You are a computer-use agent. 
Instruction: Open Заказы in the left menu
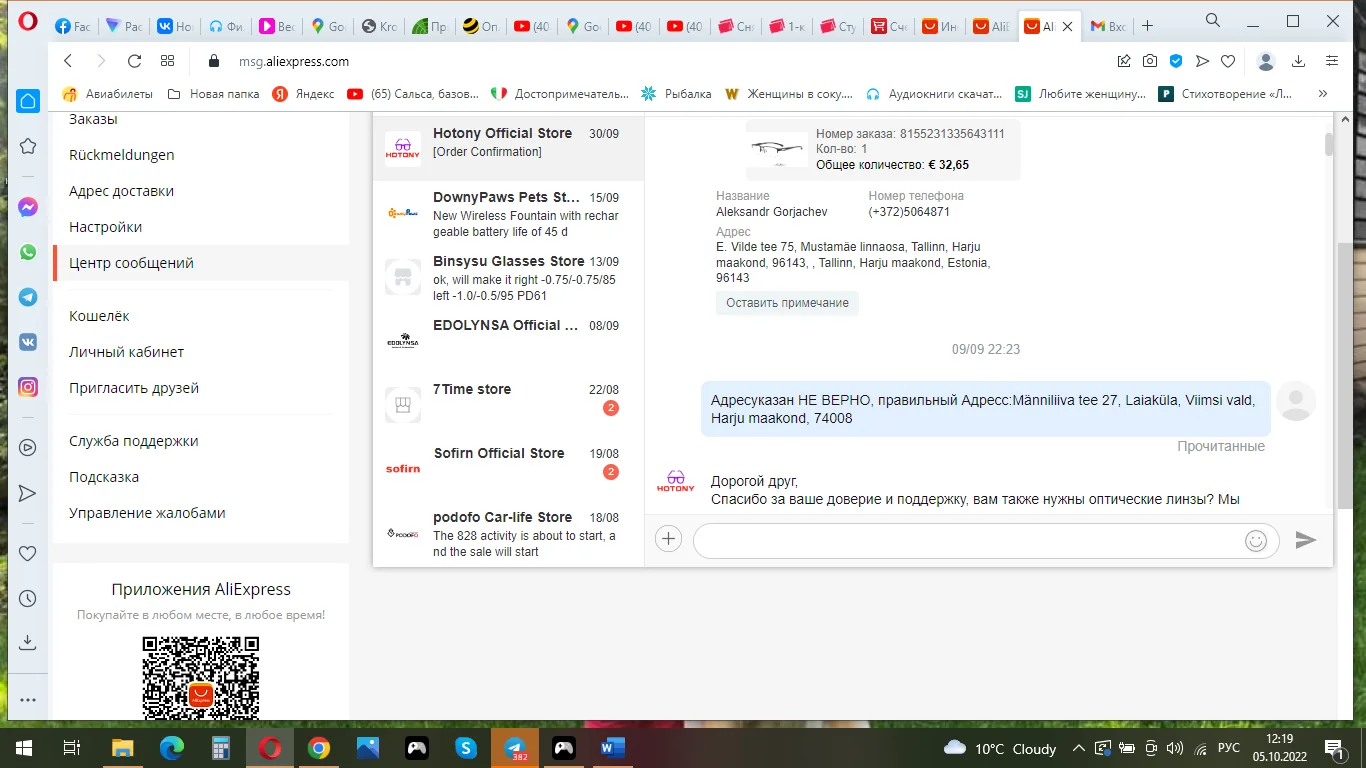(x=93, y=119)
